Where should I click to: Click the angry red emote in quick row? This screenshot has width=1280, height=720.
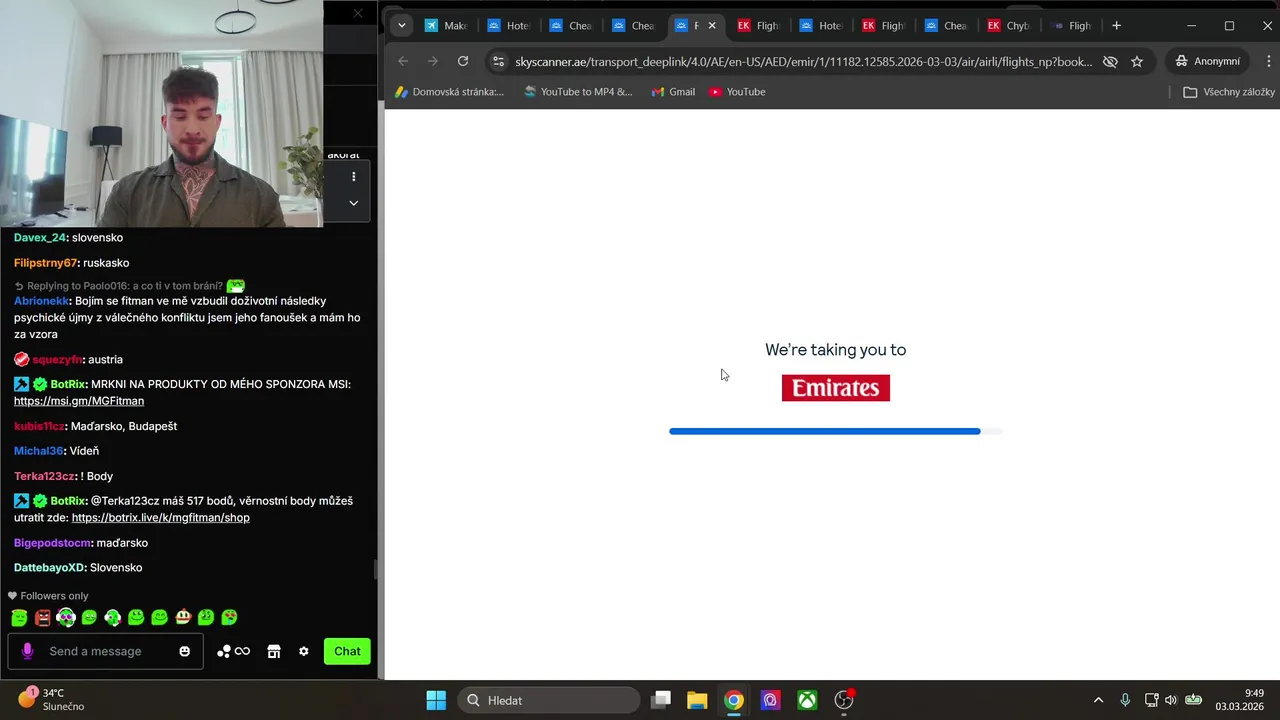[x=43, y=618]
